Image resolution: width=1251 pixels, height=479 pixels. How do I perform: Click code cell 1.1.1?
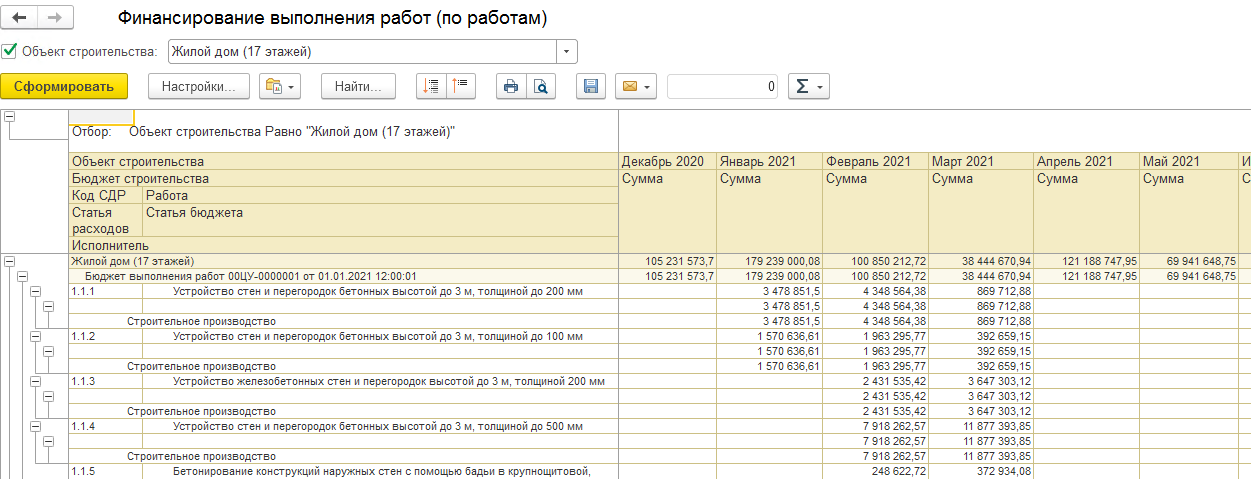(106, 291)
